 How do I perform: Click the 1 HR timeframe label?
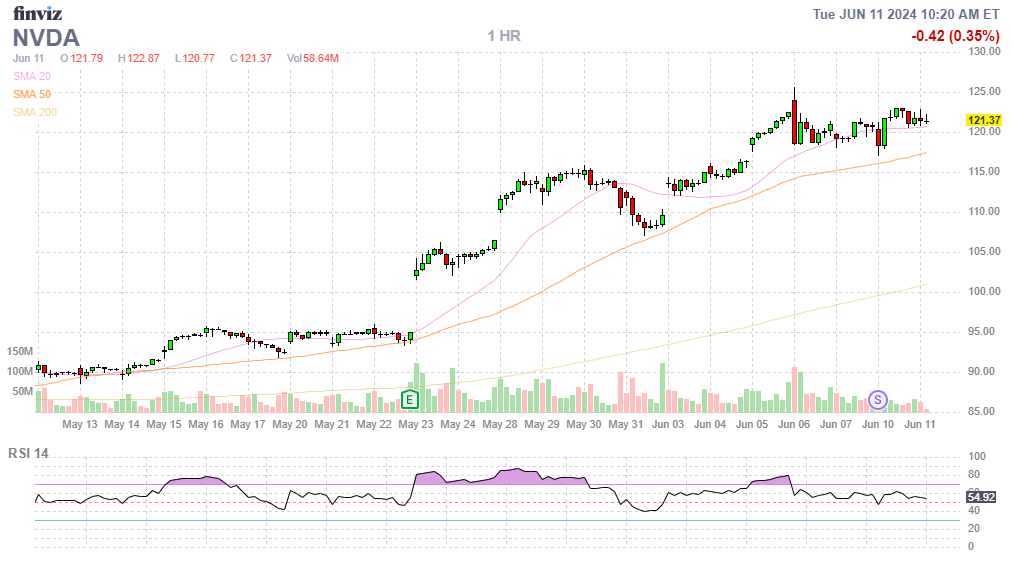point(504,36)
